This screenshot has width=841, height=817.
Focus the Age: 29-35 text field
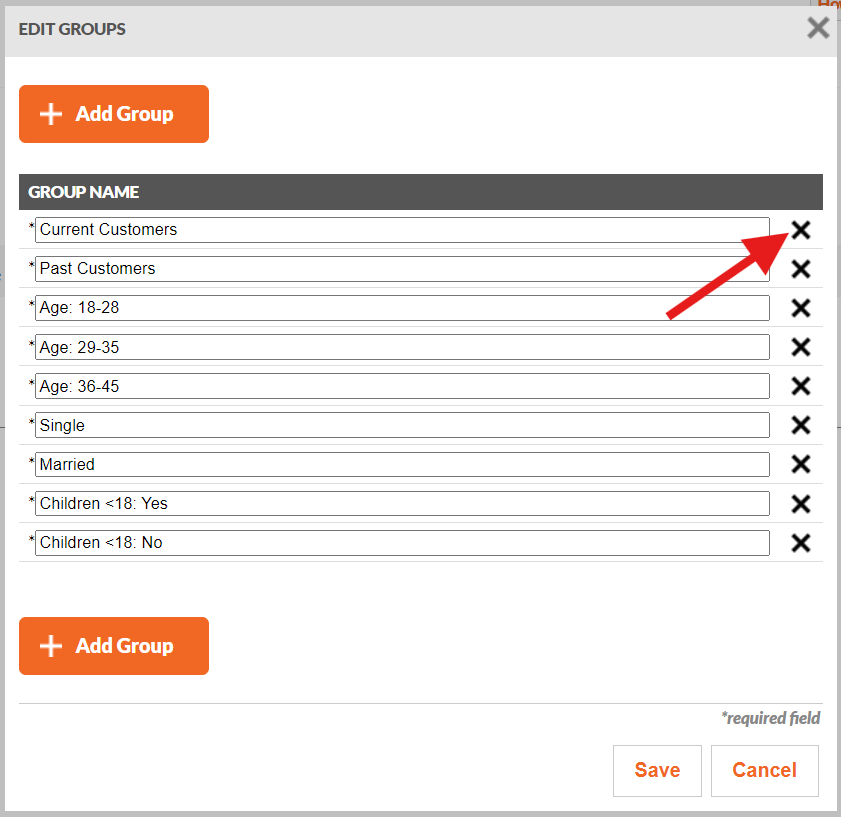(402, 347)
